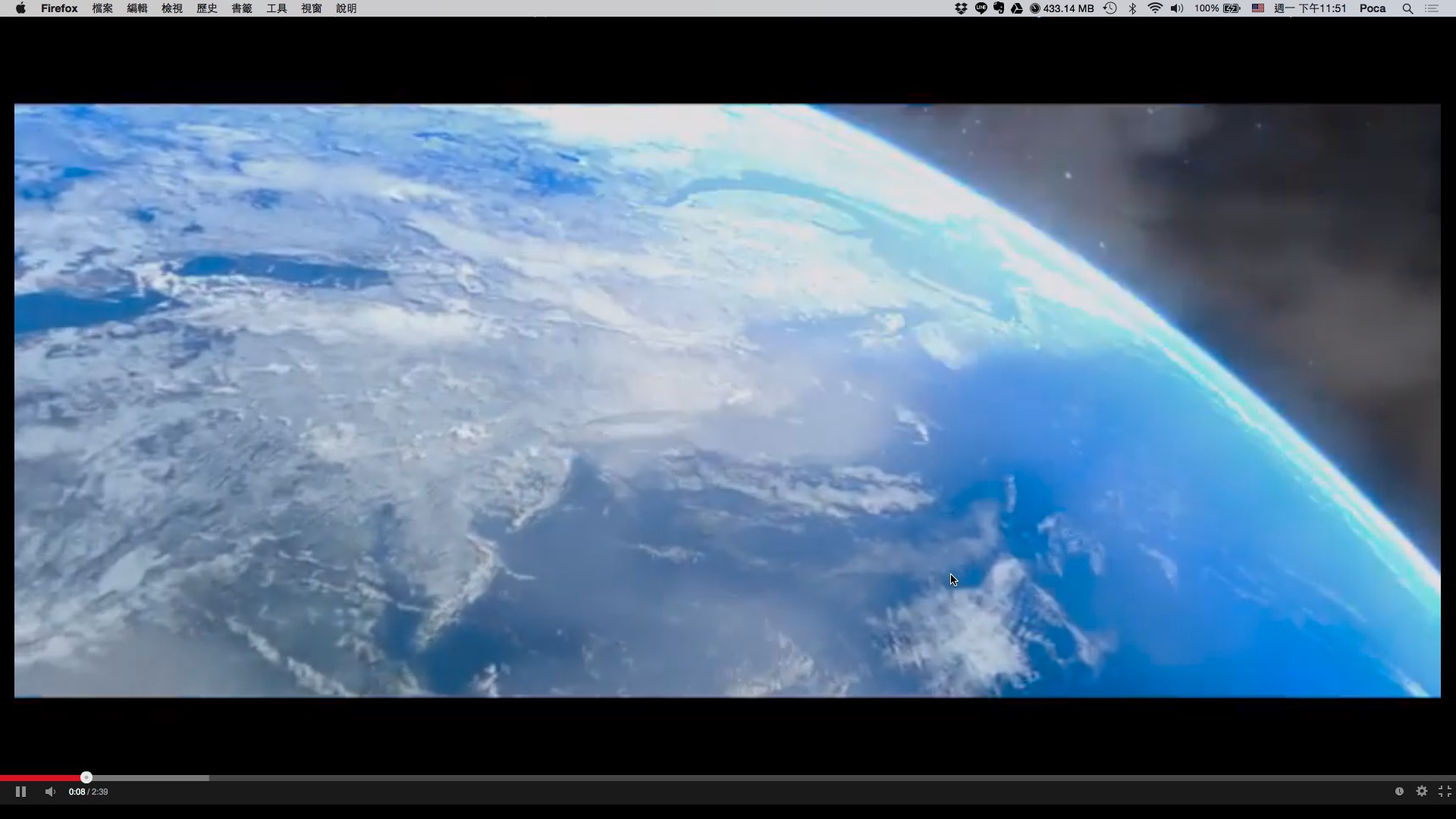Click the video progress bar scrubber

pyautogui.click(x=86, y=777)
